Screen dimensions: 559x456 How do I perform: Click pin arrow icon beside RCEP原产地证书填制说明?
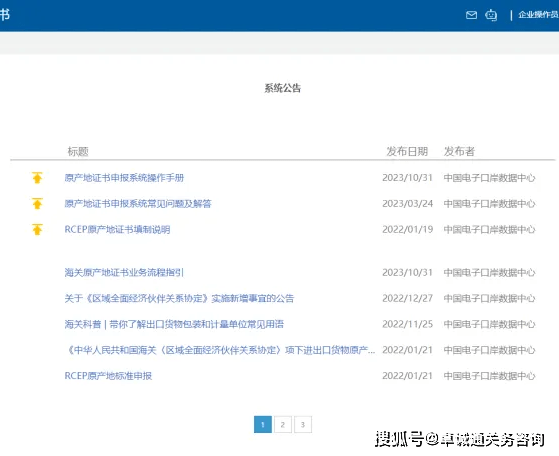37,229
